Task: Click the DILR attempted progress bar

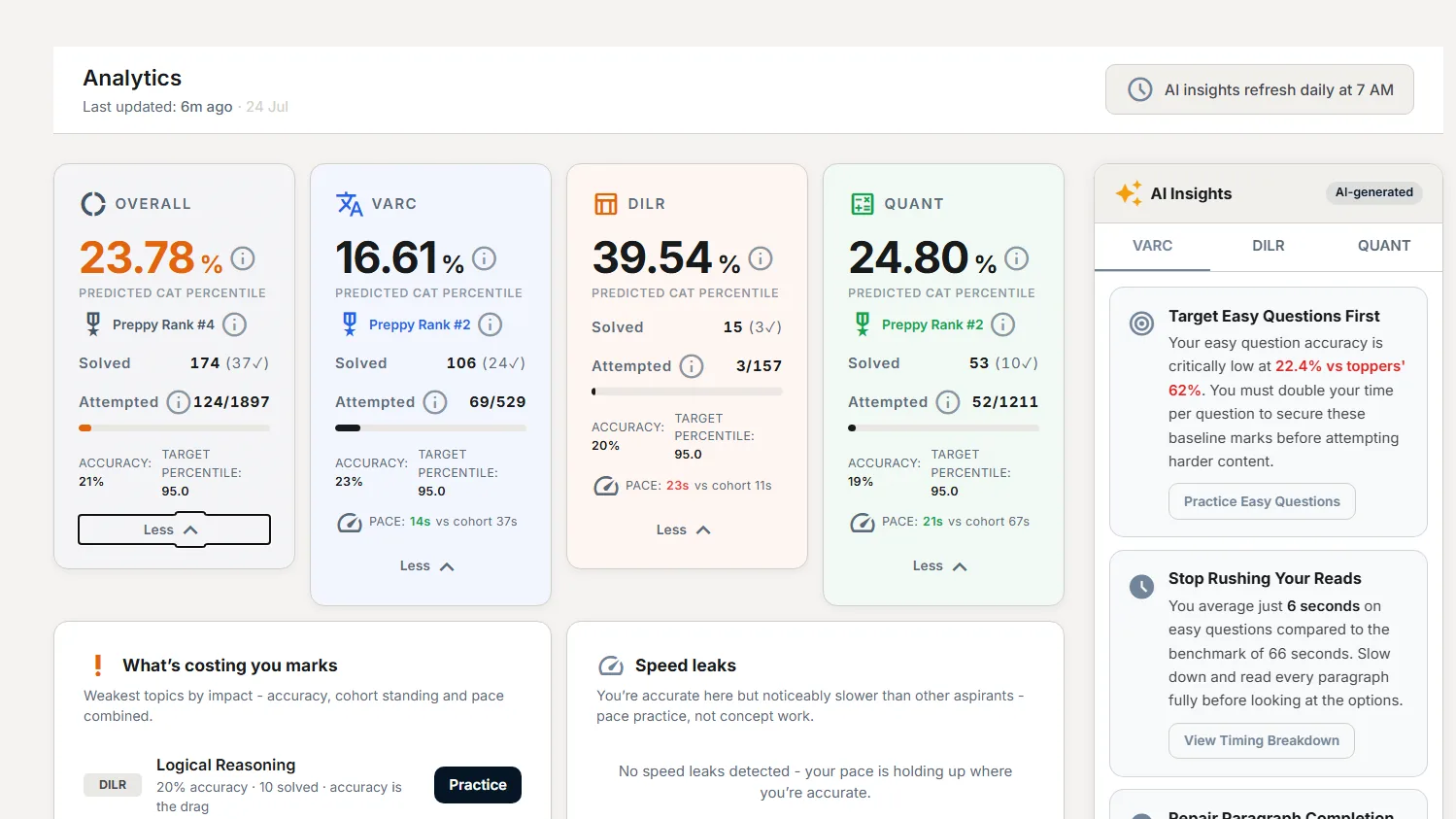Action: click(x=687, y=392)
